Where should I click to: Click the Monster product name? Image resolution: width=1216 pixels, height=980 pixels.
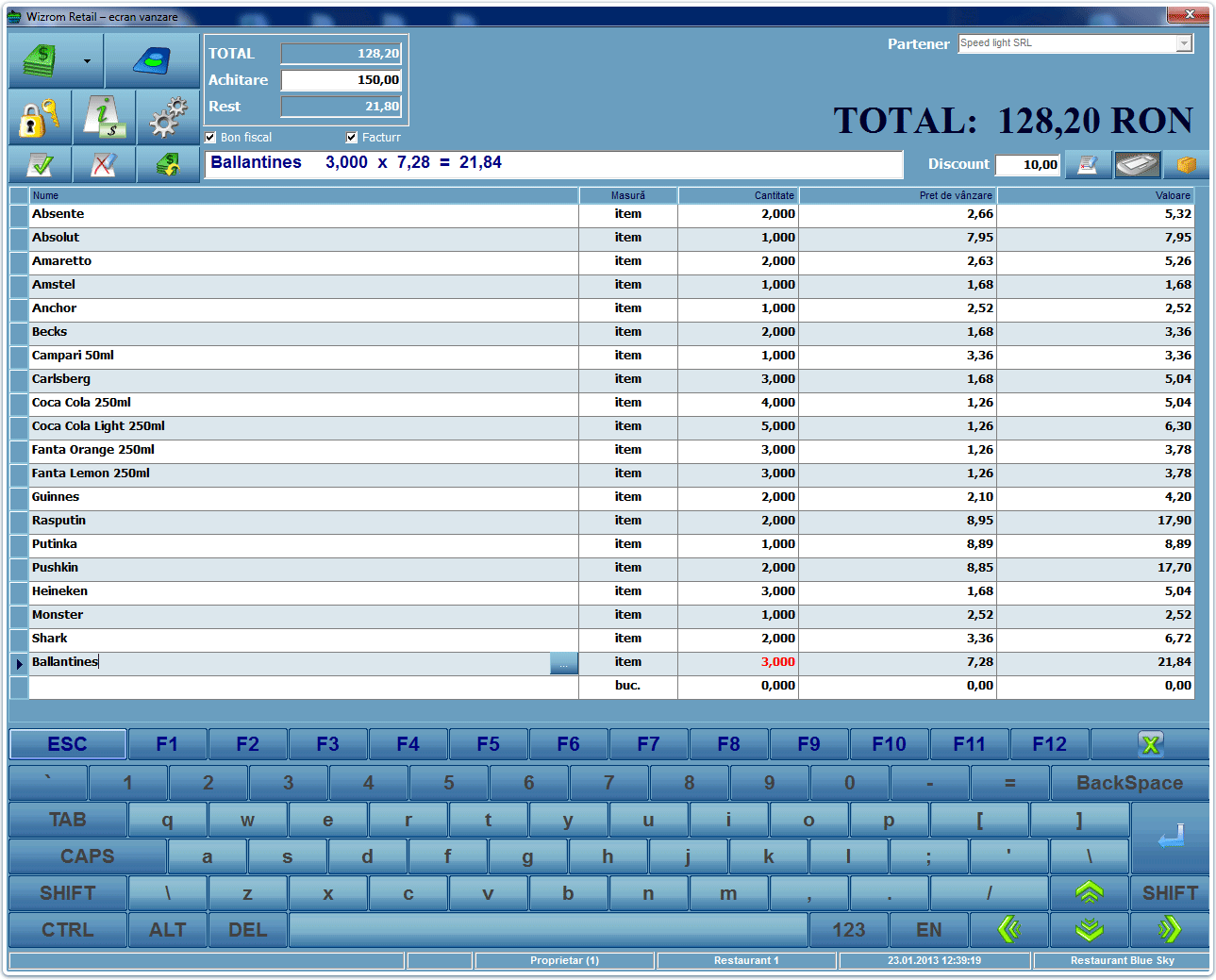58,615
